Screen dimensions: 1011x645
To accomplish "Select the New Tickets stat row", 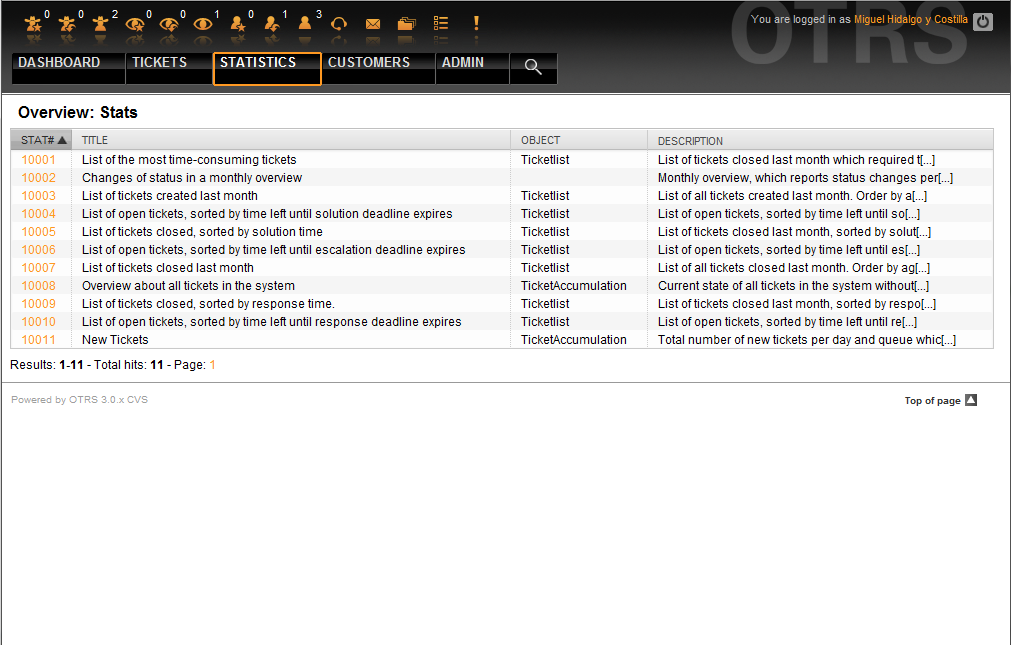I will 115,340.
